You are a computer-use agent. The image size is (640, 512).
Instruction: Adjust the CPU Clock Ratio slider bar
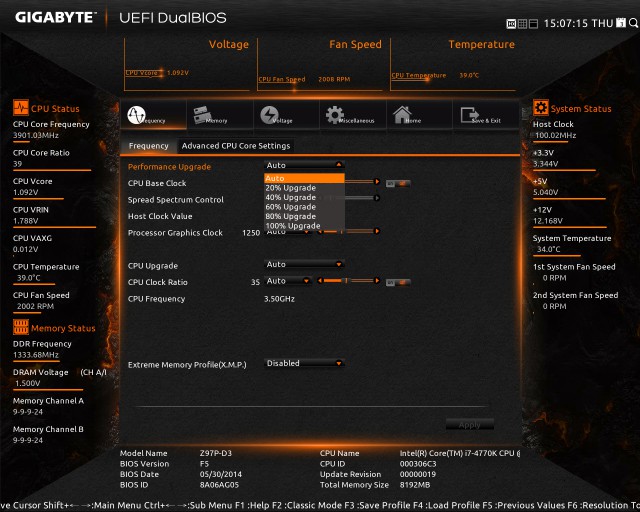click(349, 280)
